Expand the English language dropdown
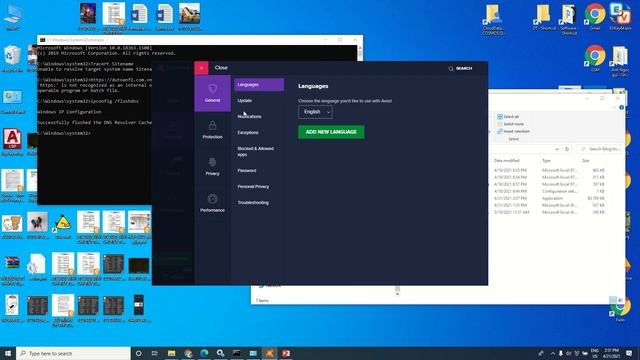Screen dimensions: 640x360 point(316,112)
